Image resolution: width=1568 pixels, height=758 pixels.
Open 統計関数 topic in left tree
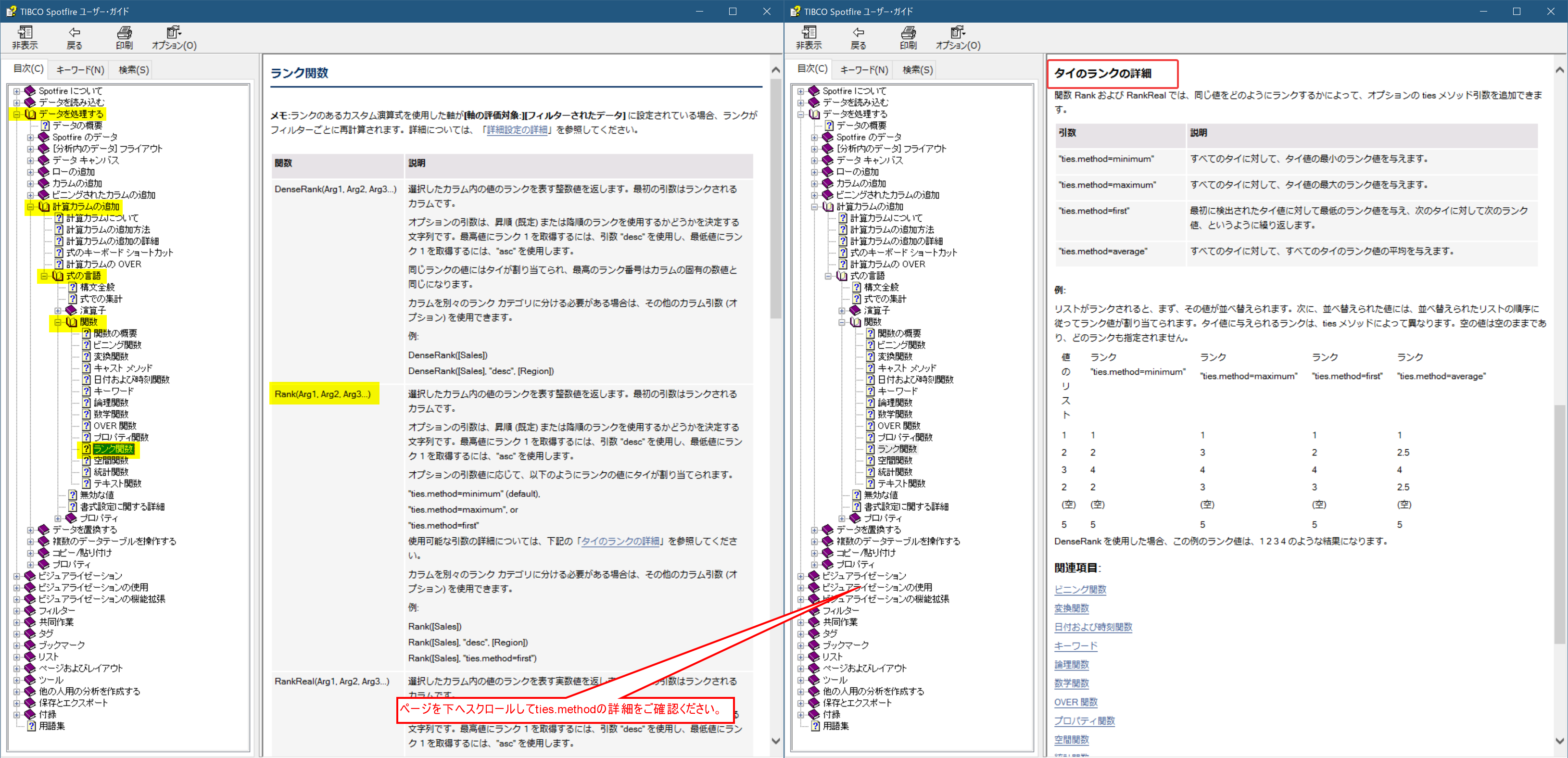pos(111,472)
